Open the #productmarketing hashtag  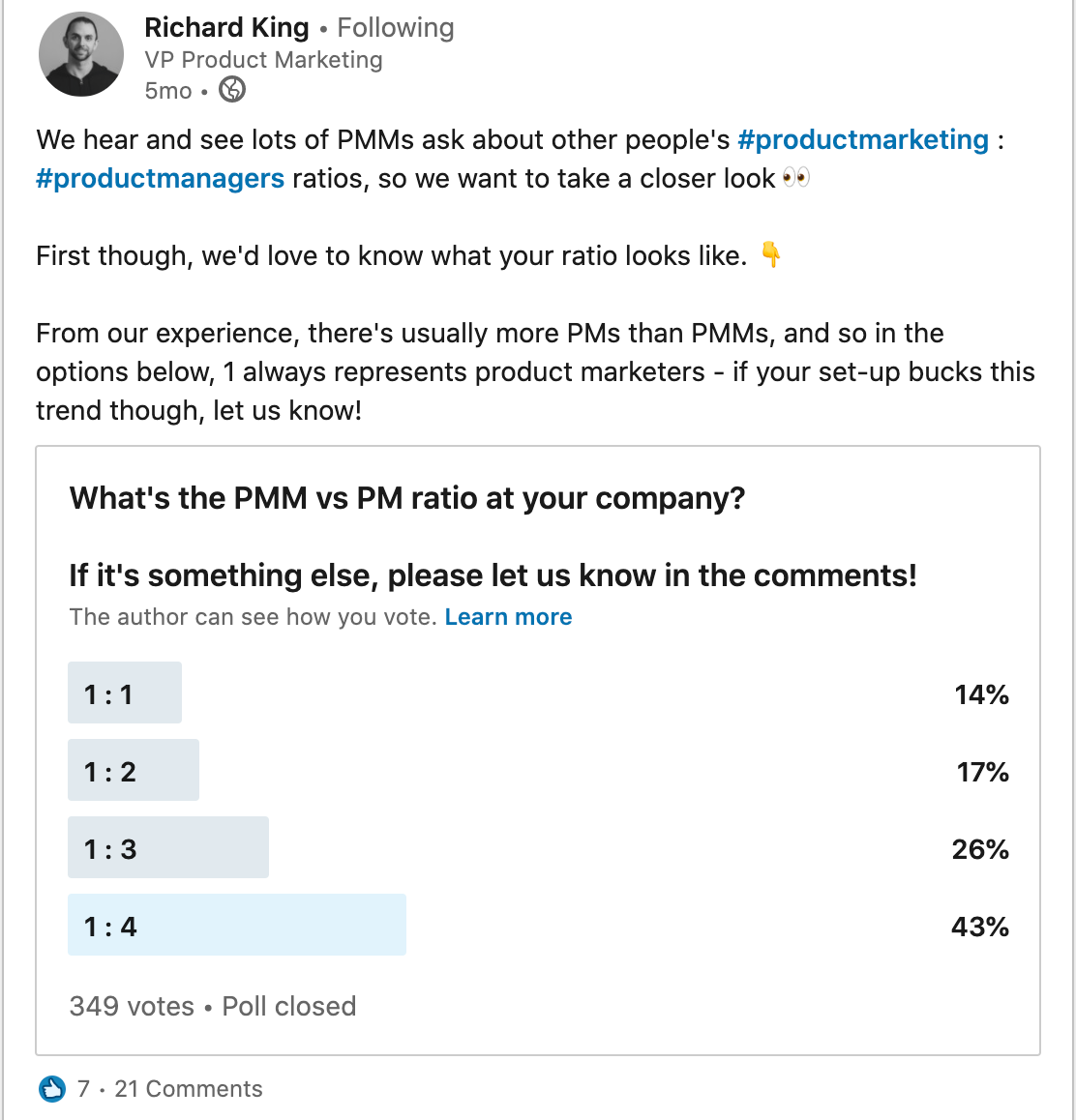point(863,139)
